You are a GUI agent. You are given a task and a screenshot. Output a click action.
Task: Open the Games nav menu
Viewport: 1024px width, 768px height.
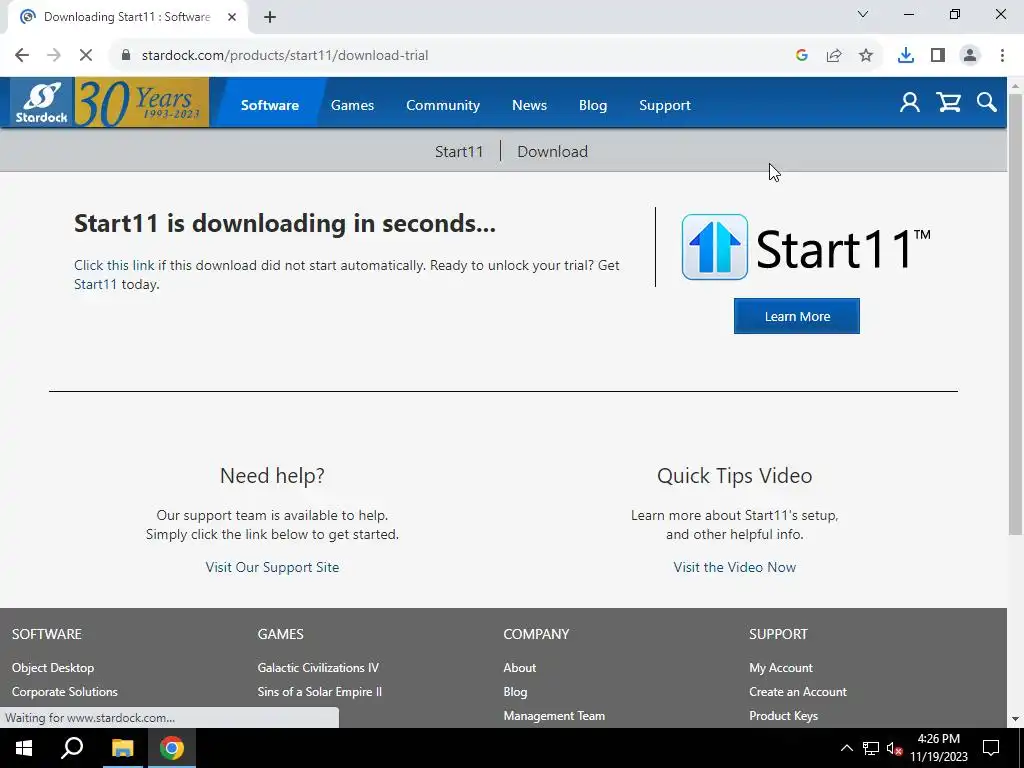click(352, 105)
